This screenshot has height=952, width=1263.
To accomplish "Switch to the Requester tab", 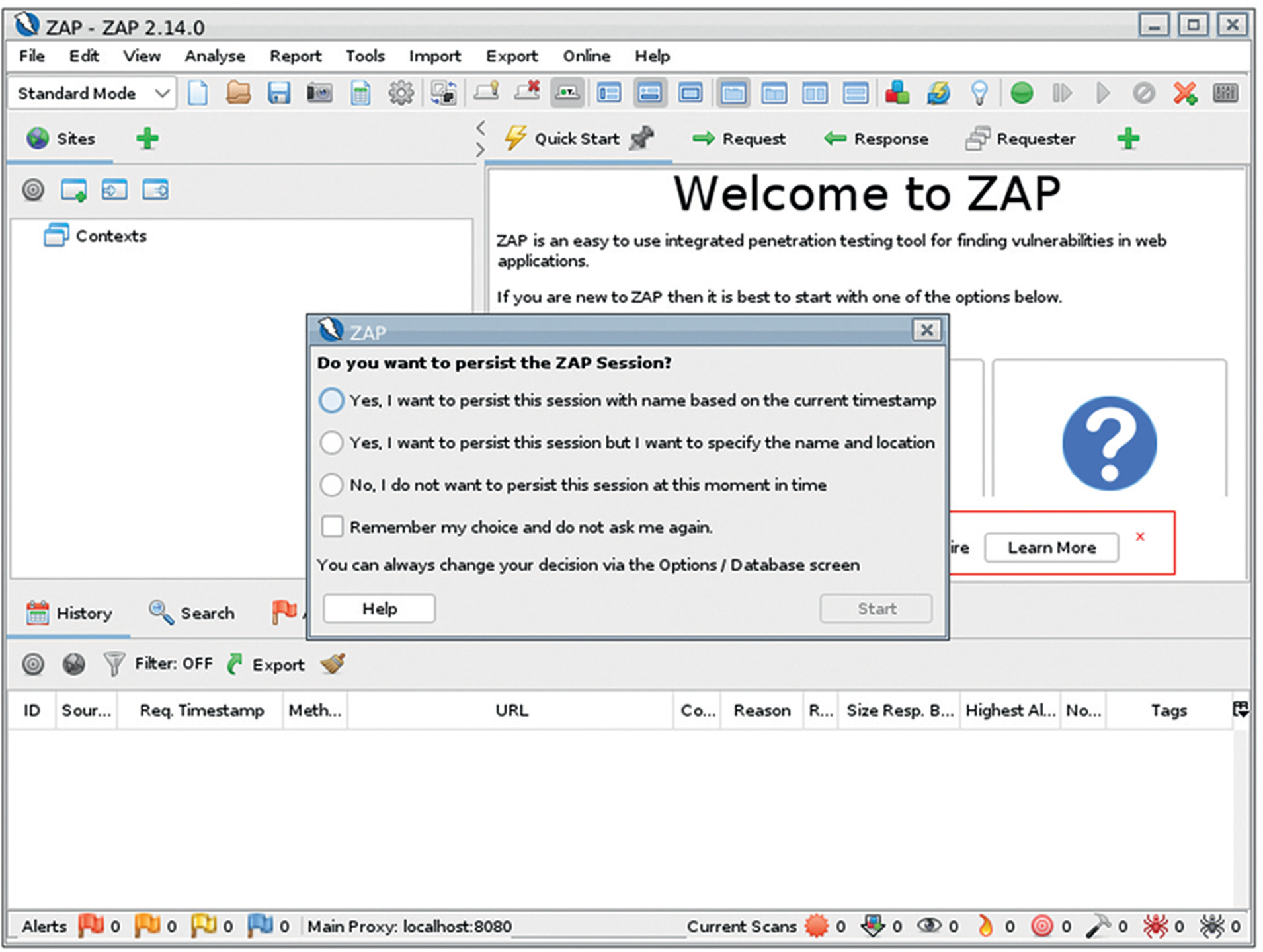I will [1020, 139].
